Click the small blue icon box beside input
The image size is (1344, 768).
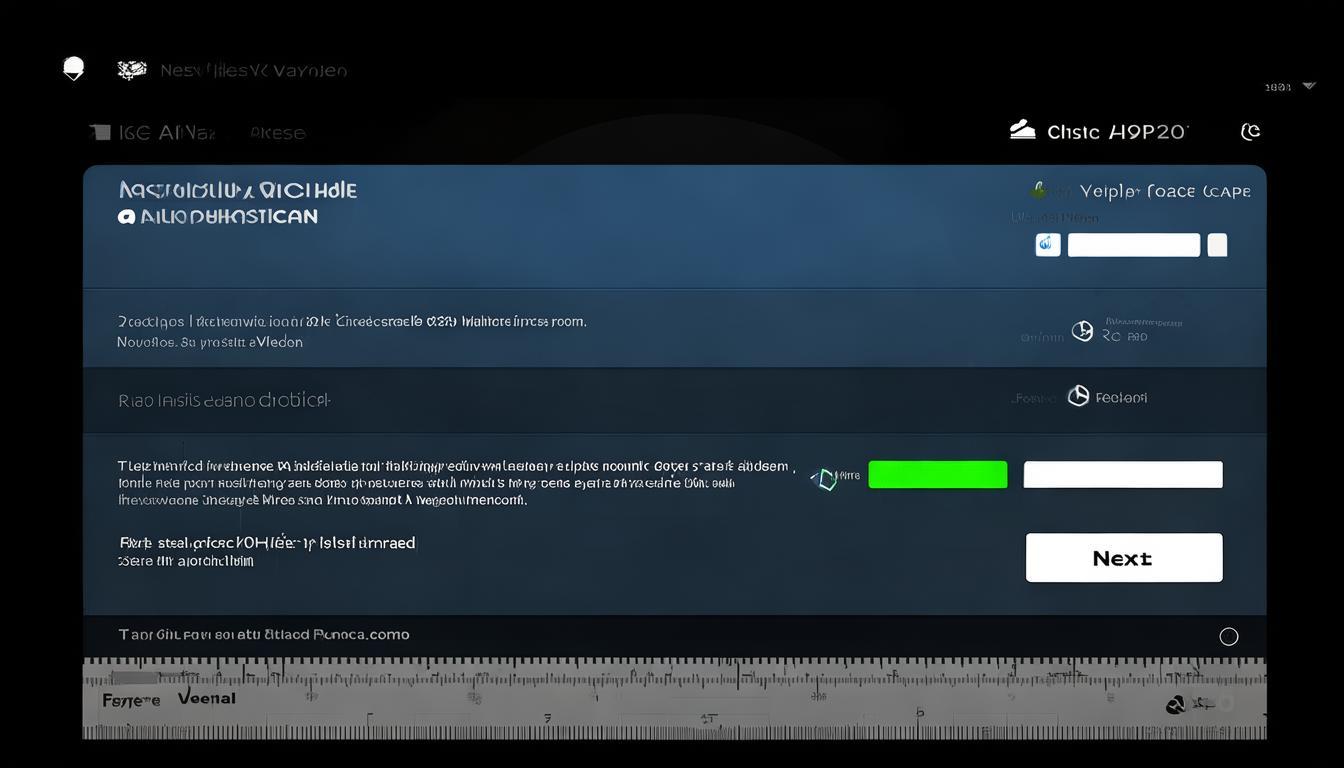1047,245
